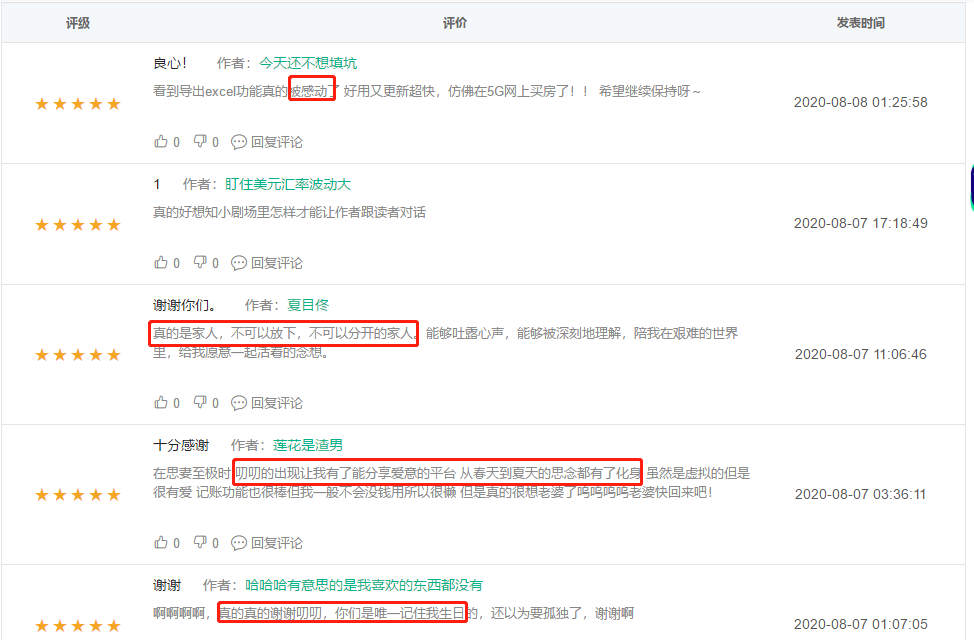This screenshot has width=974, height=640.
Task: Dislike the review by 今天还不想填坑
Action: 200,141
